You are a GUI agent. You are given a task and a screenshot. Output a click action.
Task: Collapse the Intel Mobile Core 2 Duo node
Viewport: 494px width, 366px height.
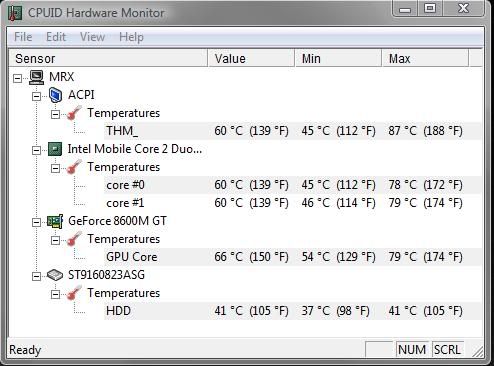point(36,150)
